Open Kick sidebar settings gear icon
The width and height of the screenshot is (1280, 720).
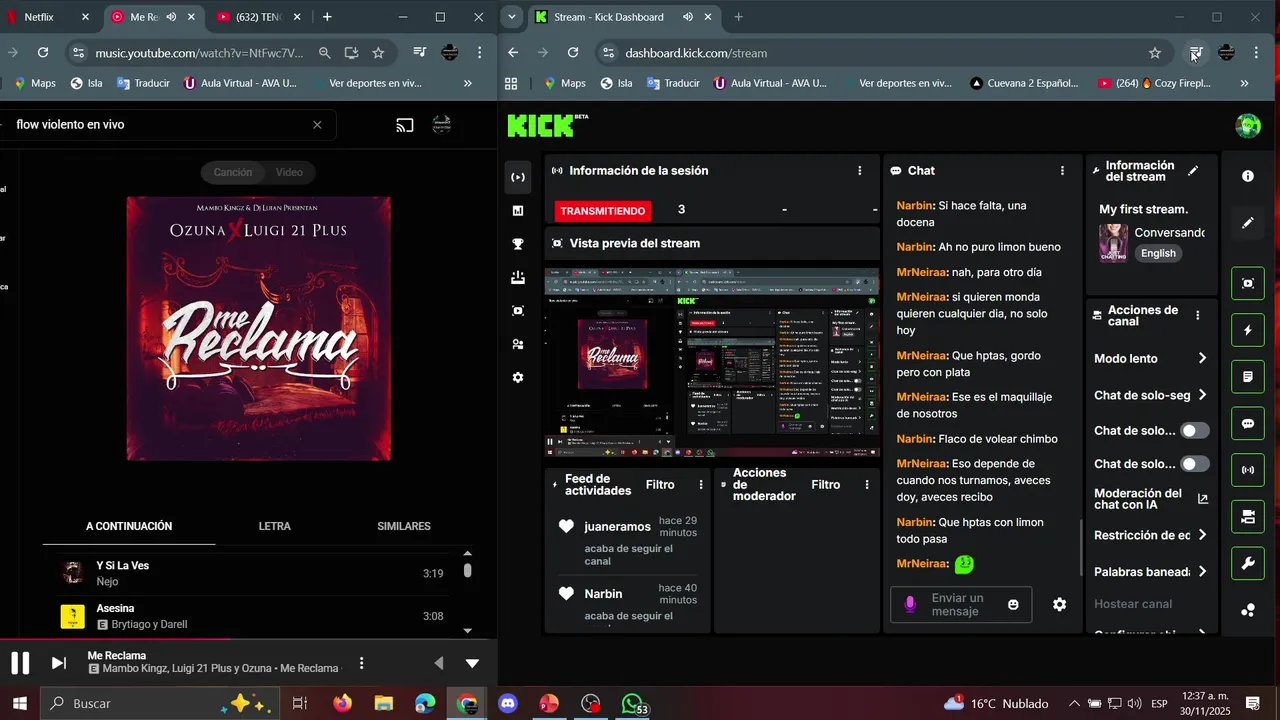click(x=517, y=378)
